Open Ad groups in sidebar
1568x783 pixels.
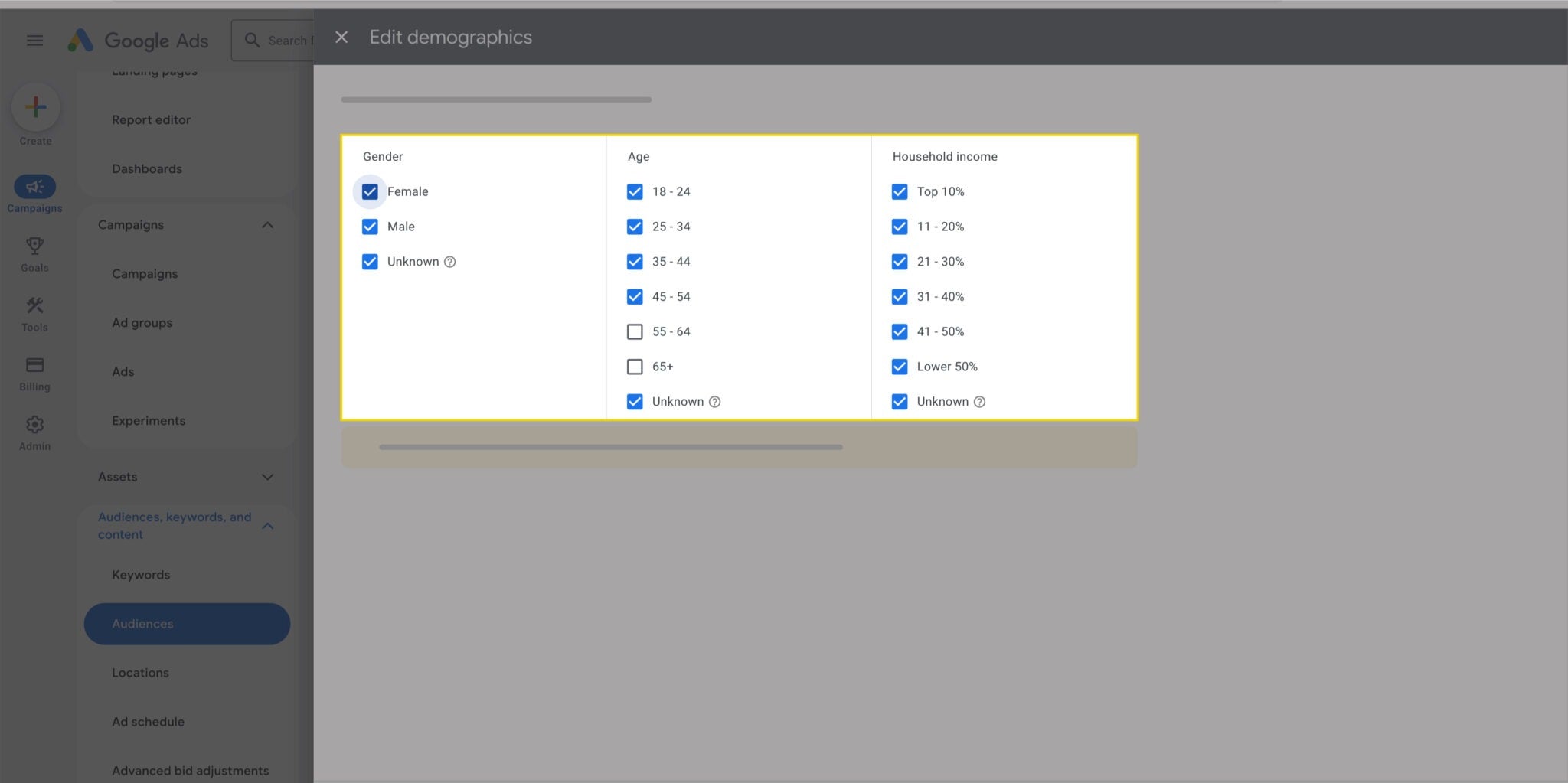[x=142, y=323]
